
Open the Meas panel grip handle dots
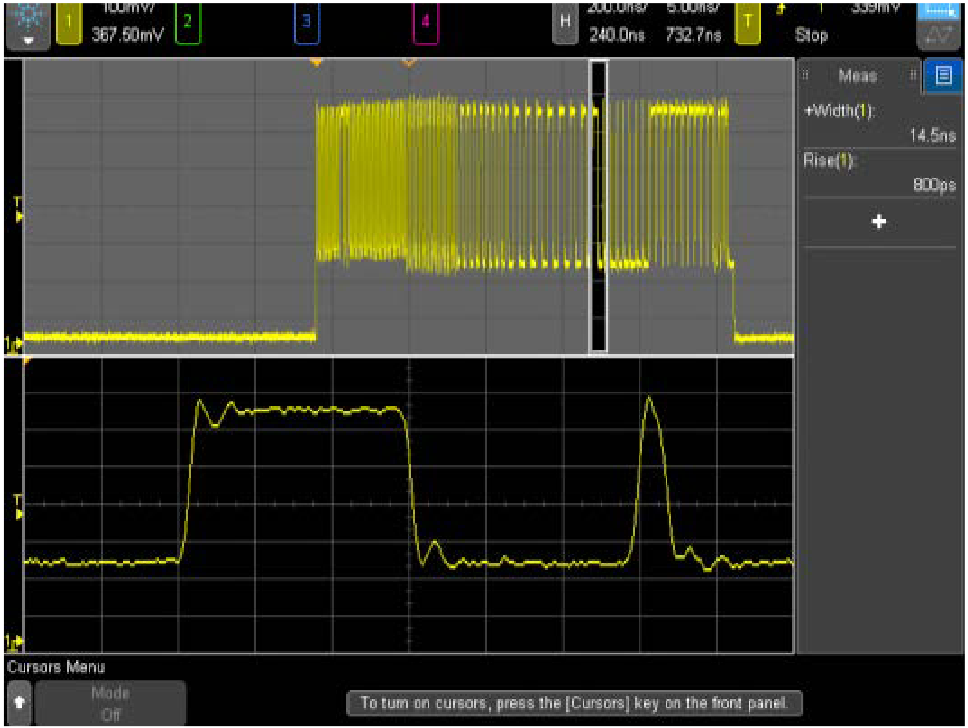[807, 75]
